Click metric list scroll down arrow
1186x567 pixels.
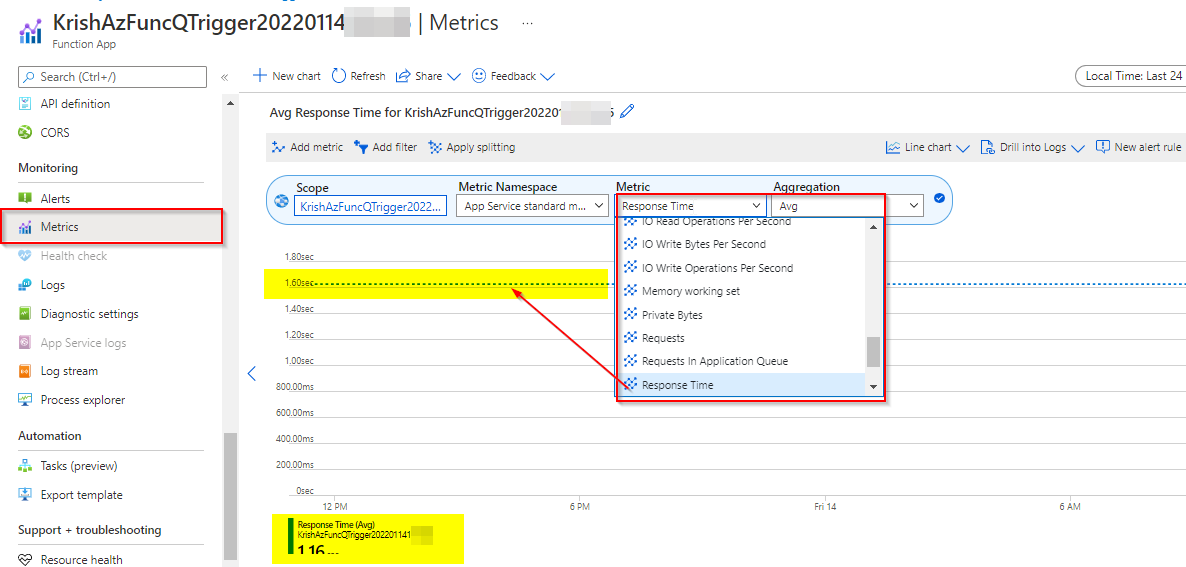click(x=874, y=387)
